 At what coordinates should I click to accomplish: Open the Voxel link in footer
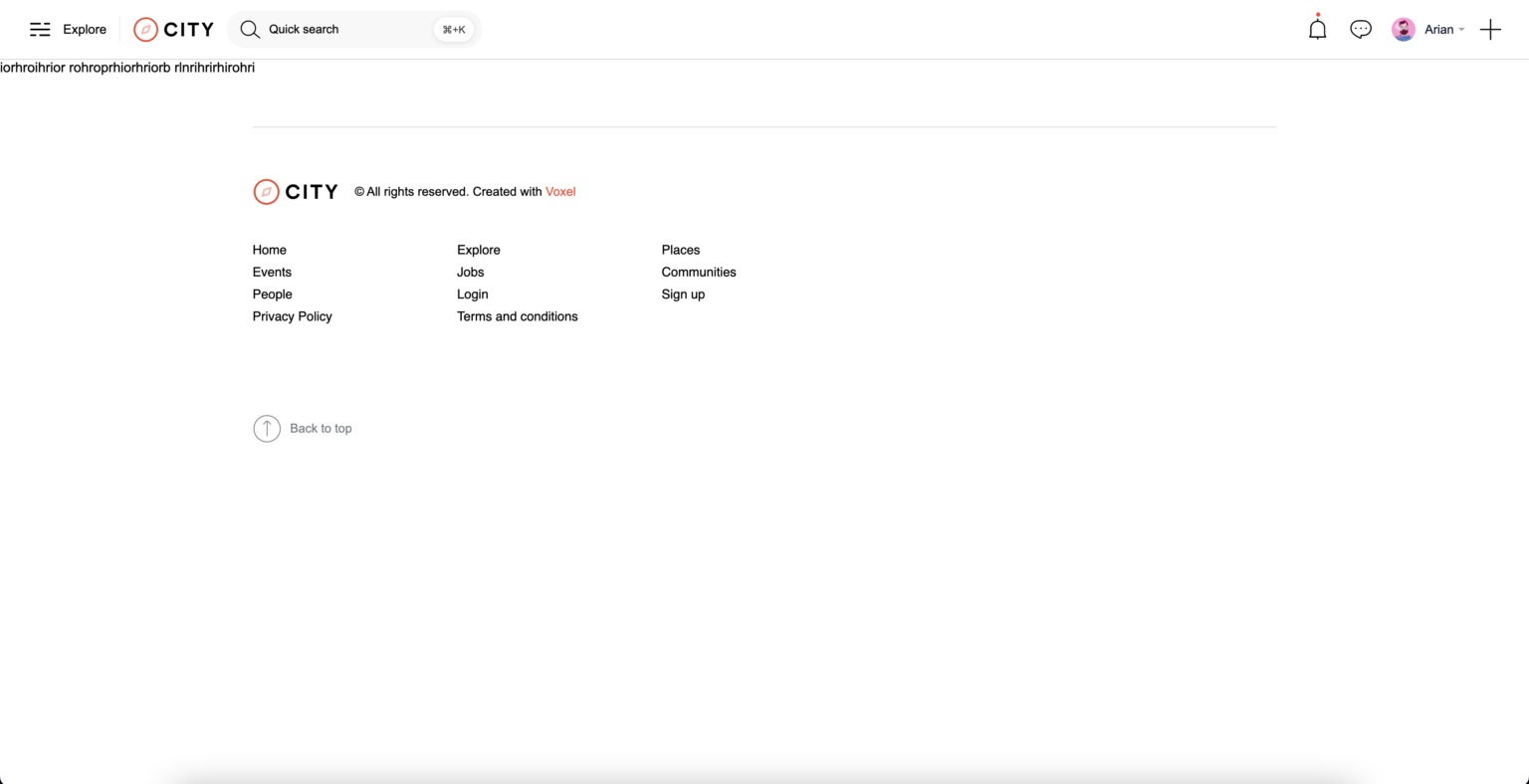[560, 192]
